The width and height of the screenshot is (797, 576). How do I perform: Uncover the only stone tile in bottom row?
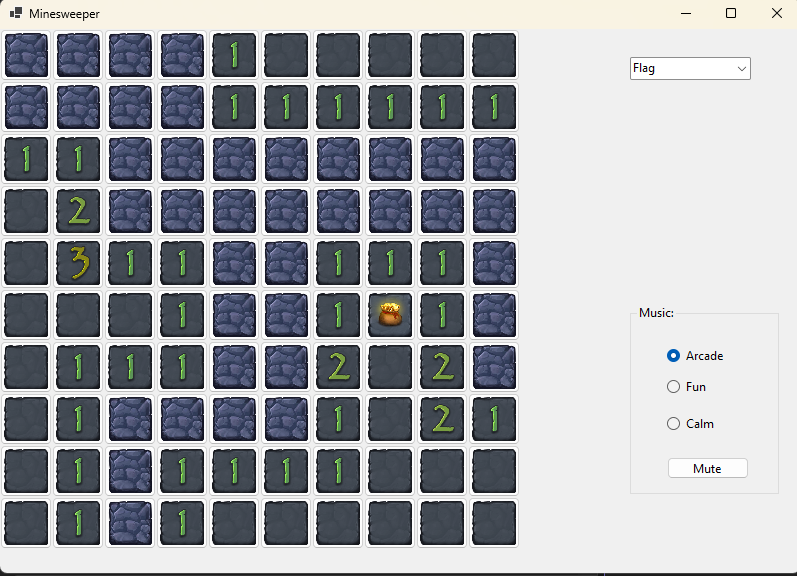point(130,523)
